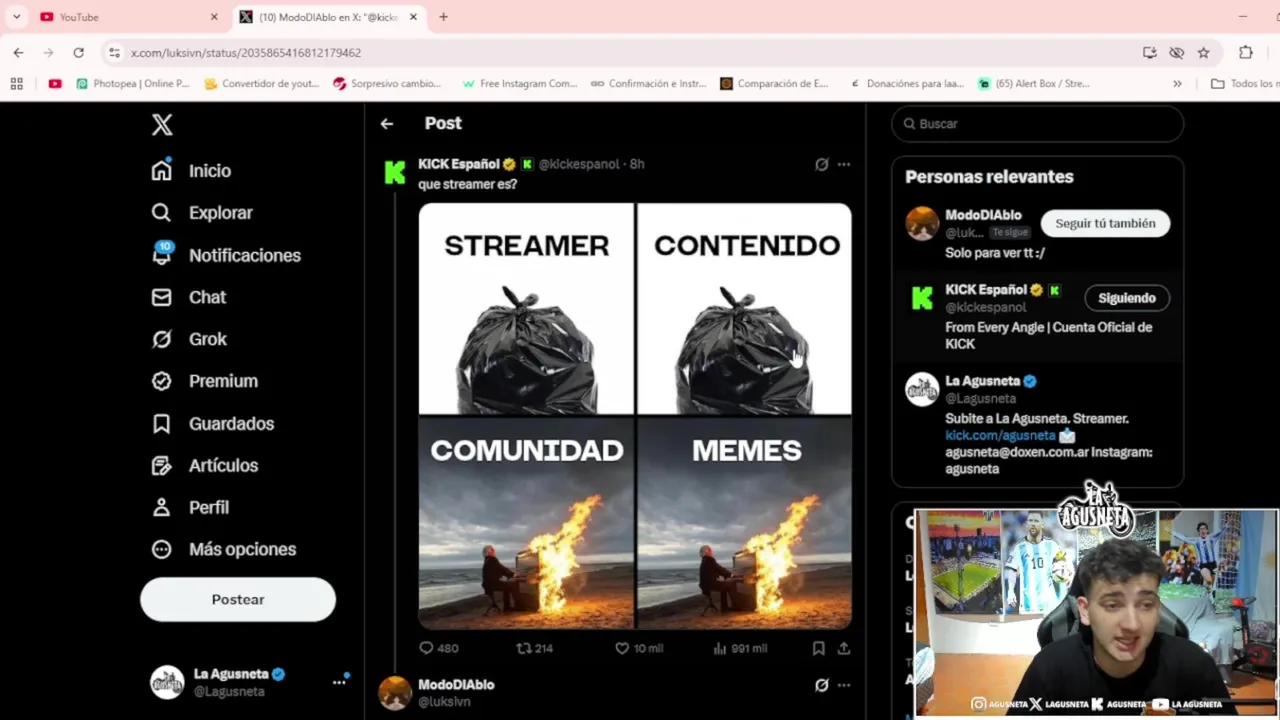Reload the page
The height and width of the screenshot is (720, 1280).
[78, 53]
